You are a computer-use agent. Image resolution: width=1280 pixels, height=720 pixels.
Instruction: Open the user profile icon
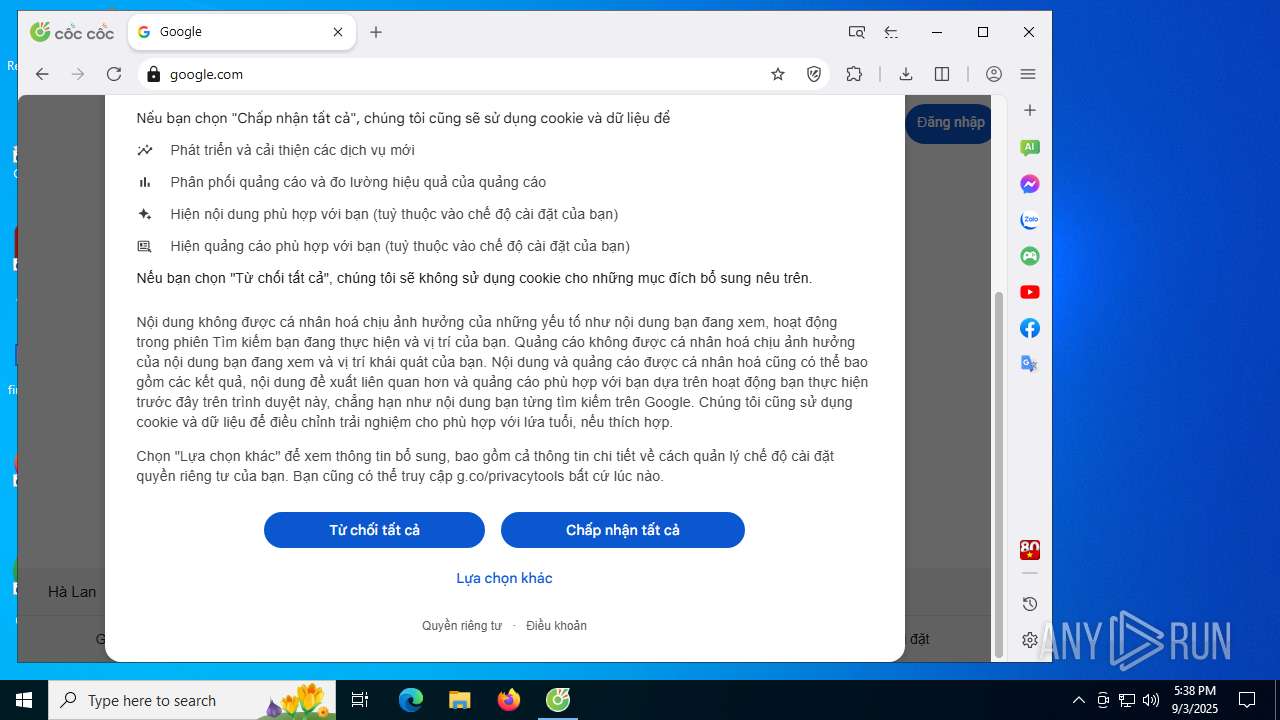click(x=994, y=74)
